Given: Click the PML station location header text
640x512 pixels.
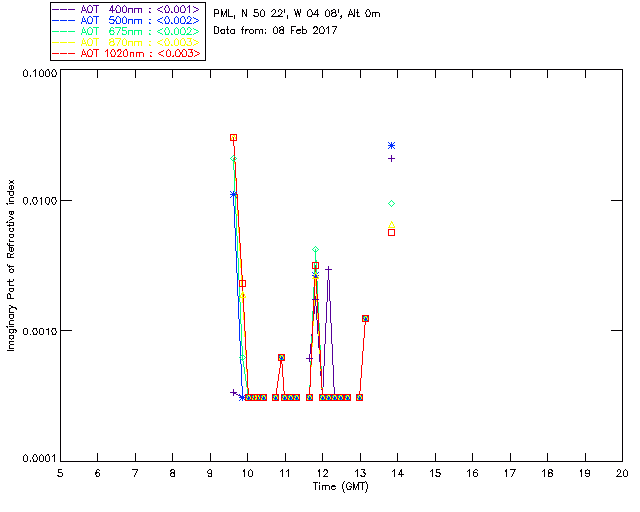Looking at the screenshot, I should pos(297,13).
